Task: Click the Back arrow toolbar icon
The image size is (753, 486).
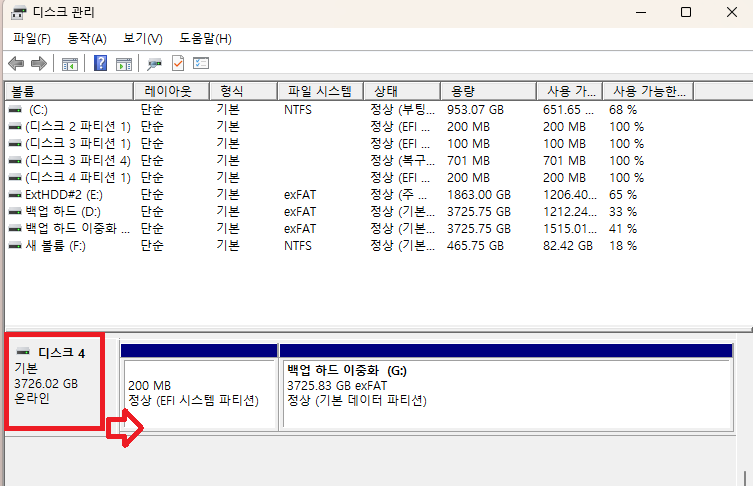Action: pyautogui.click(x=16, y=63)
